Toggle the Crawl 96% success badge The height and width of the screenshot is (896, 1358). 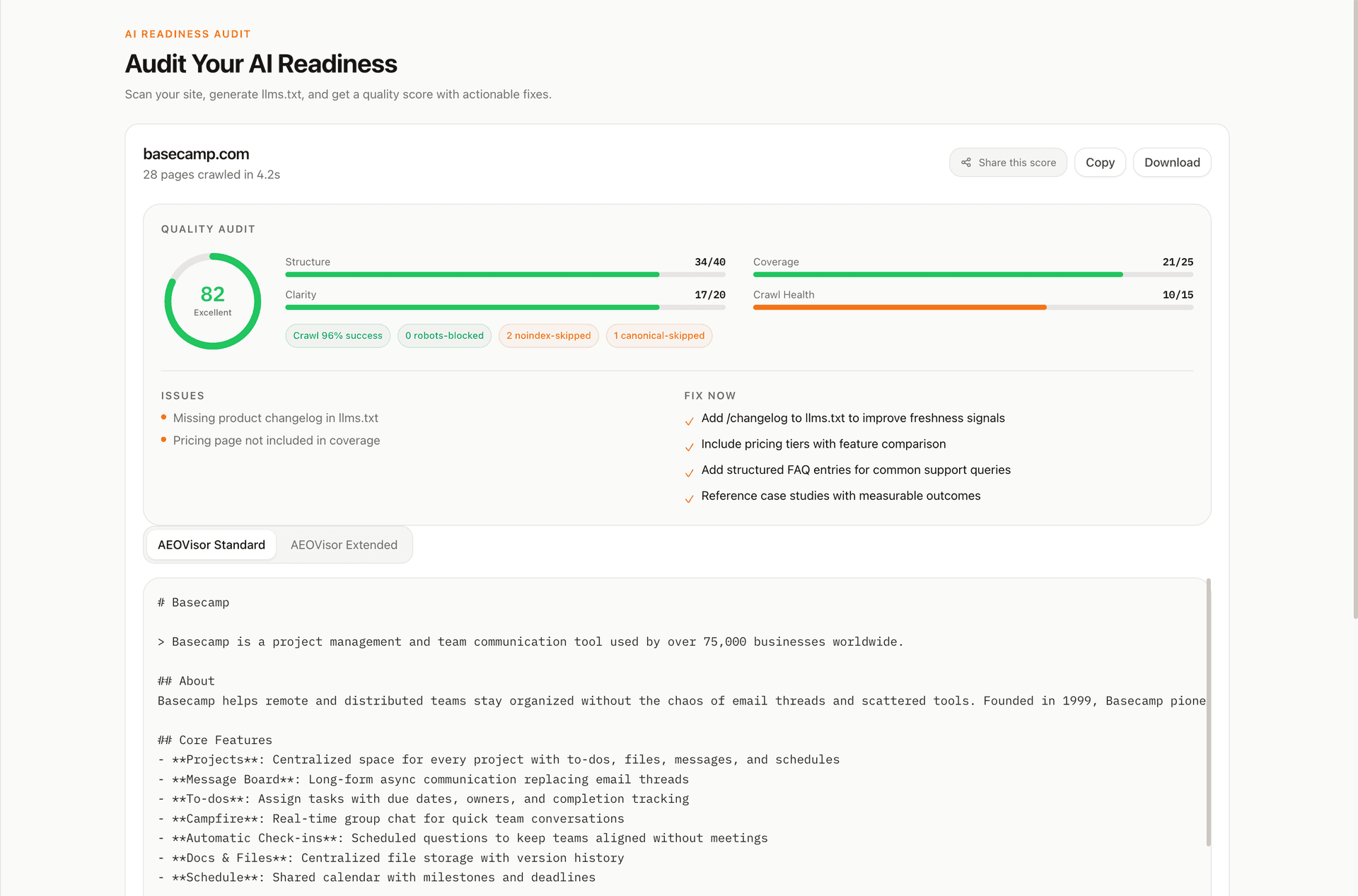(337, 335)
